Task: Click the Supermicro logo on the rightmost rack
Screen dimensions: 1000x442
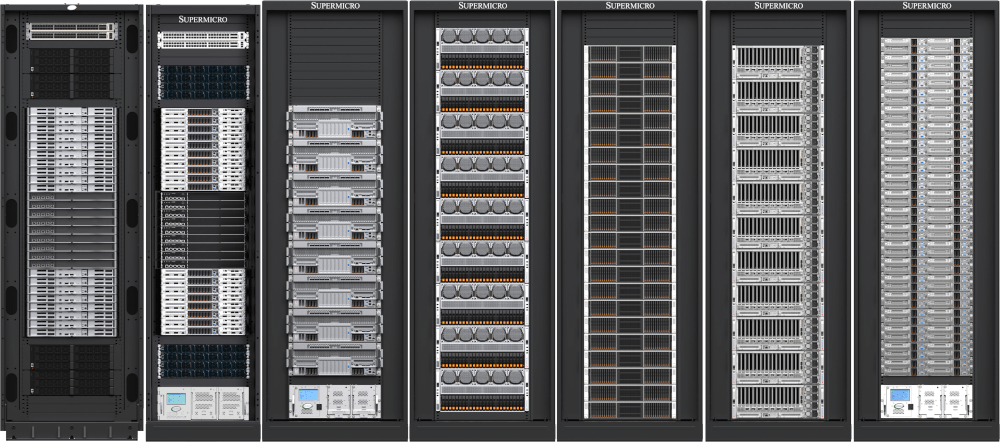Action: coord(927,6)
